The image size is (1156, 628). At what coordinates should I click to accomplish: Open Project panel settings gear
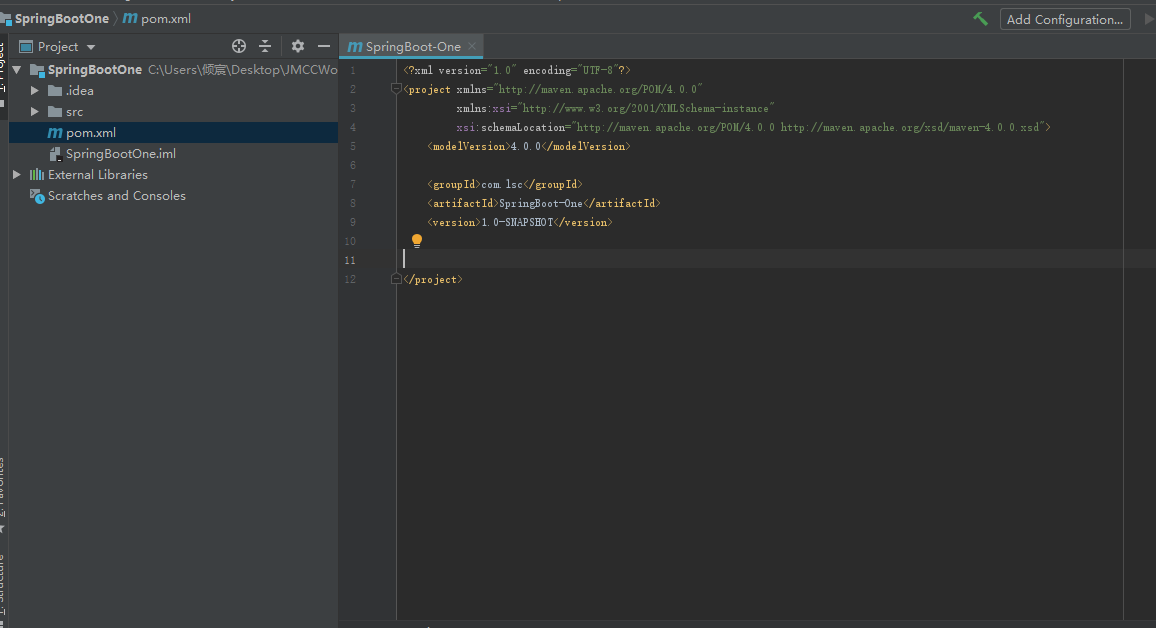pyautogui.click(x=298, y=46)
